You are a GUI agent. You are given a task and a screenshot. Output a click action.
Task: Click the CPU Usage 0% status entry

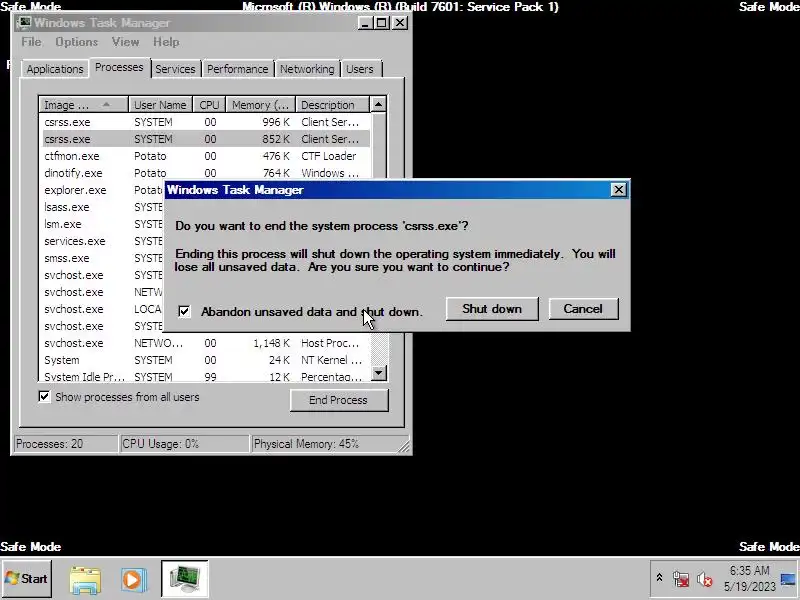tap(184, 443)
